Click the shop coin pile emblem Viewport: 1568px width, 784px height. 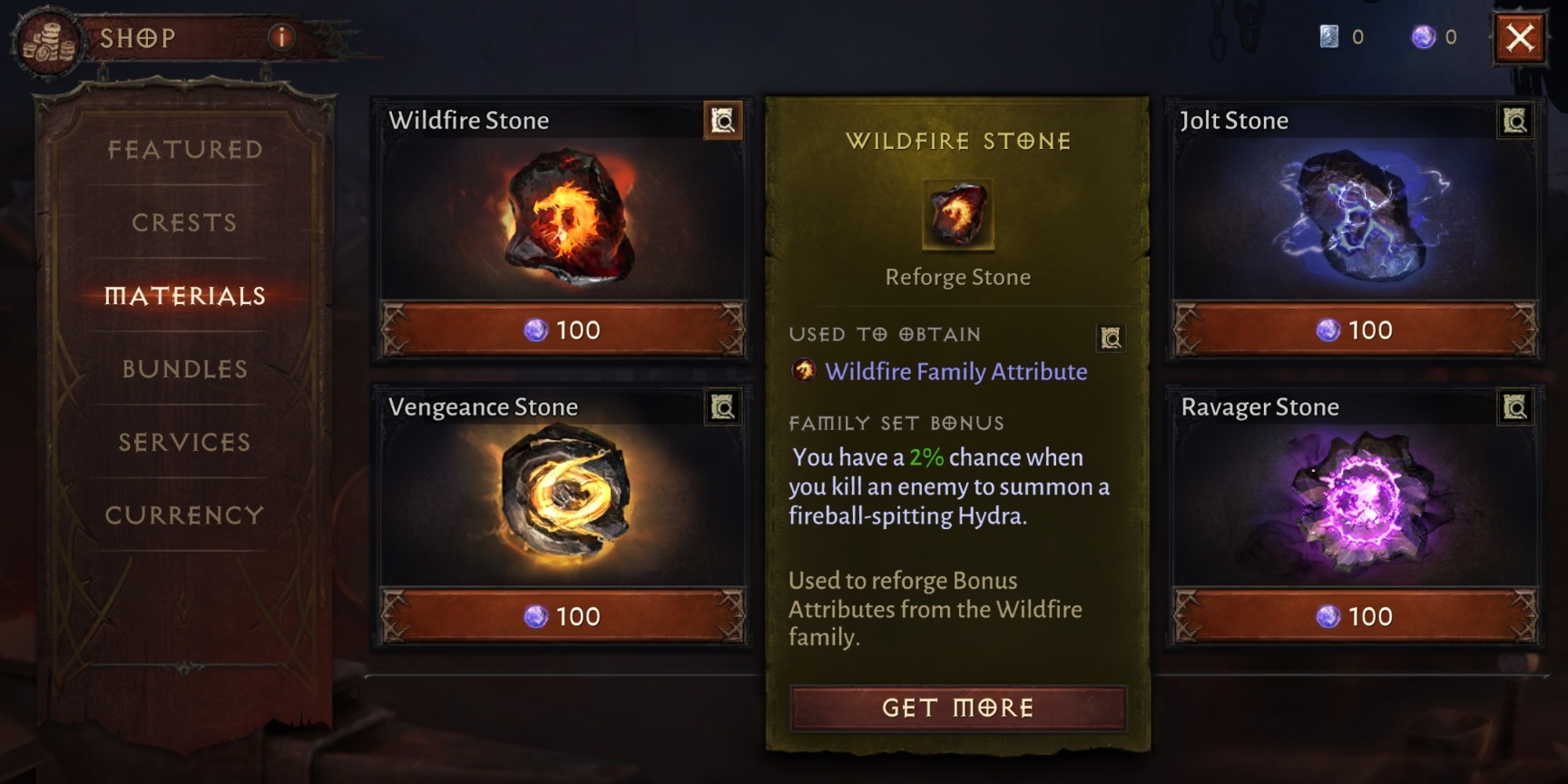coord(48,43)
